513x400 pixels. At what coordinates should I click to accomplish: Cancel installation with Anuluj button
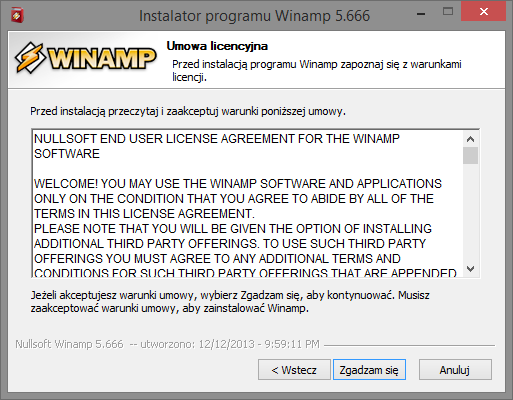[455, 370]
